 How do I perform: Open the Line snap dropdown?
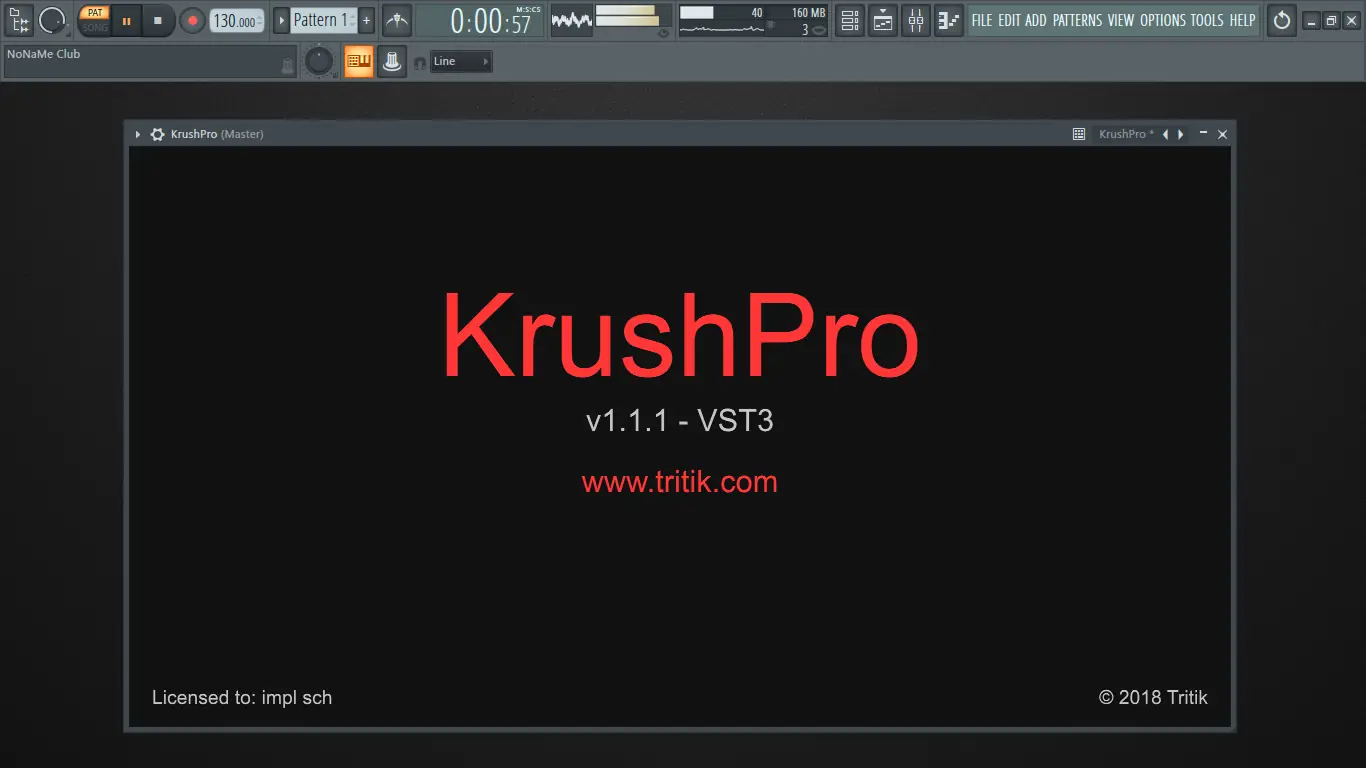point(461,62)
